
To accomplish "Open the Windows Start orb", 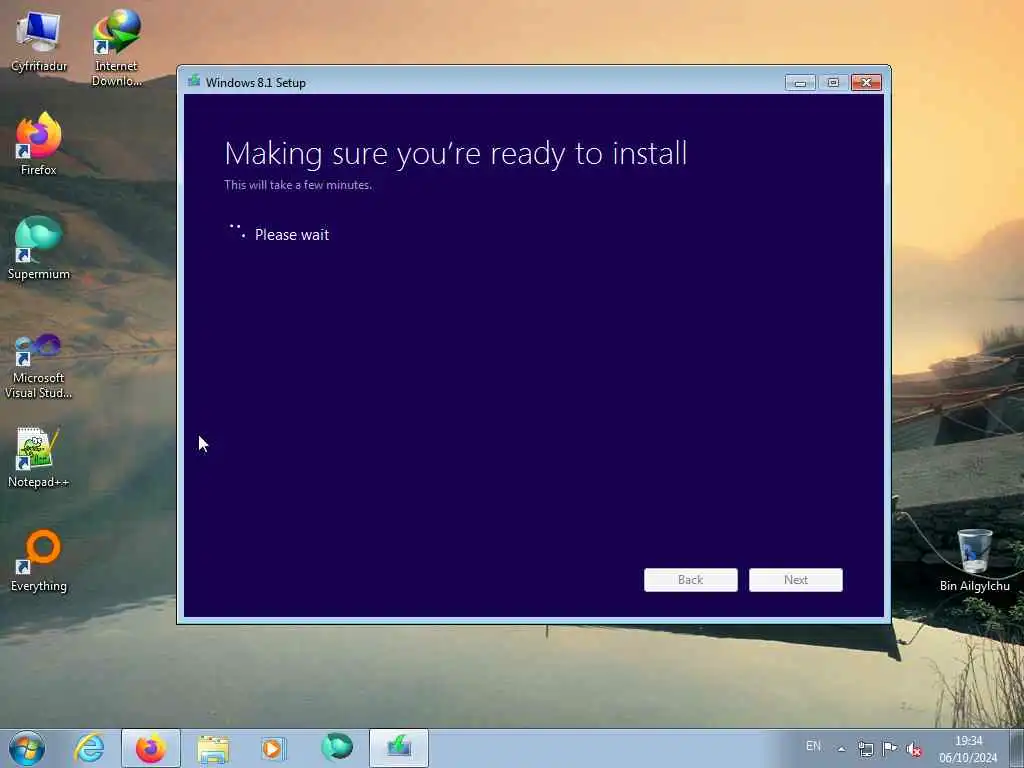I will click(27, 748).
